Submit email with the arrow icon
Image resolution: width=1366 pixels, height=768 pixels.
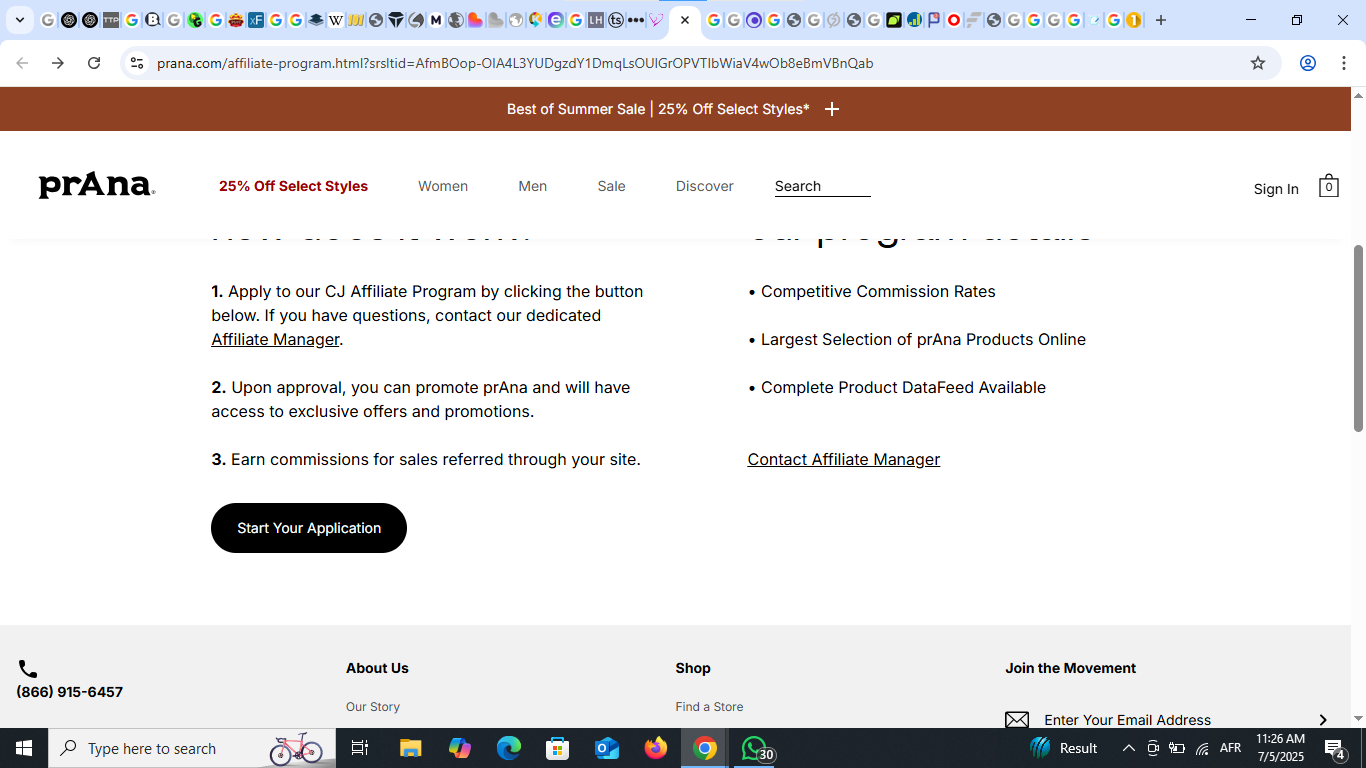pos(1323,720)
